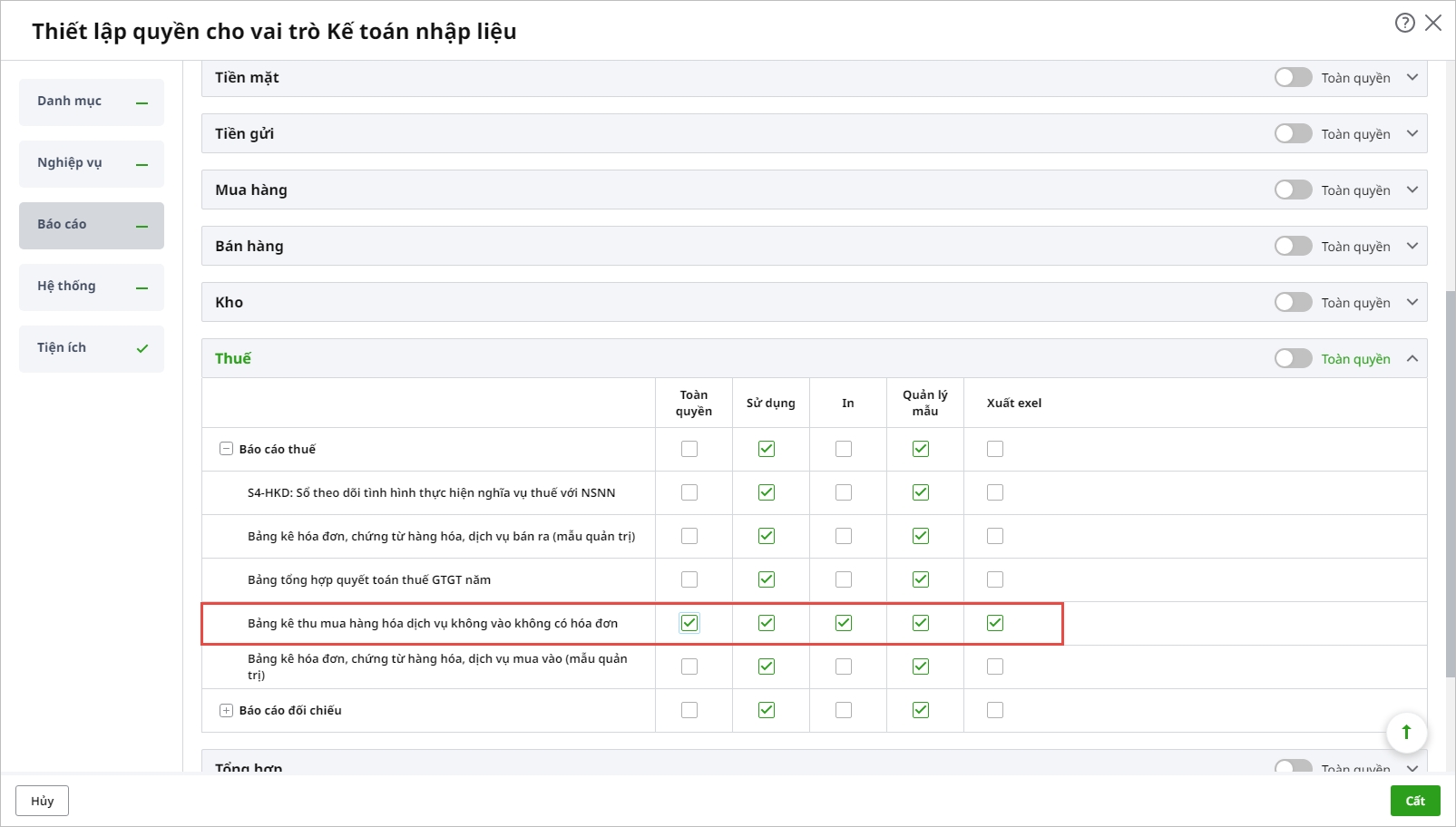Expand the Kho section chevron

1412,302
